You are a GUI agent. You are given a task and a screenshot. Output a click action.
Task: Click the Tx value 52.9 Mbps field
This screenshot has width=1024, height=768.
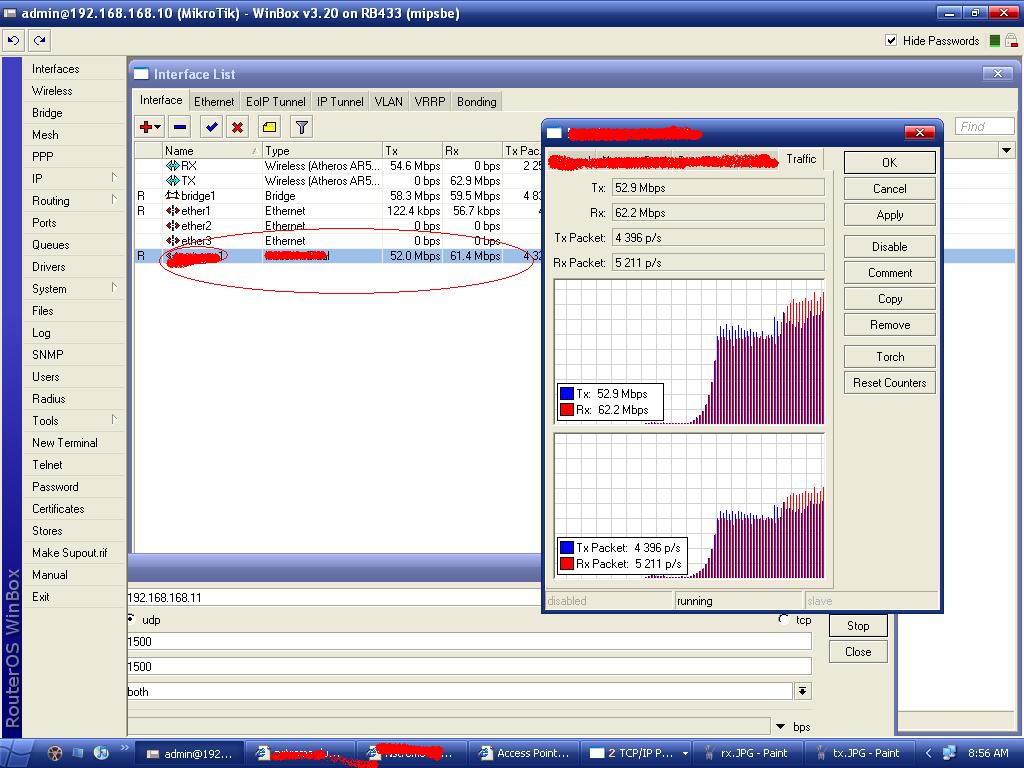tap(718, 188)
